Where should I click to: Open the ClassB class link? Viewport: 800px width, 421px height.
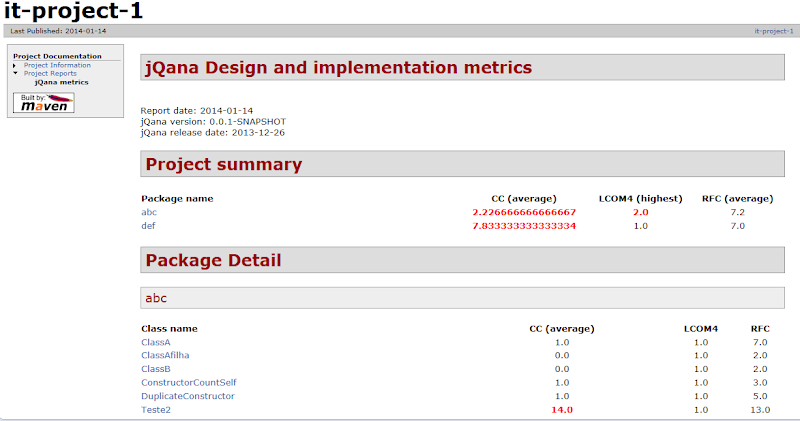(156, 369)
